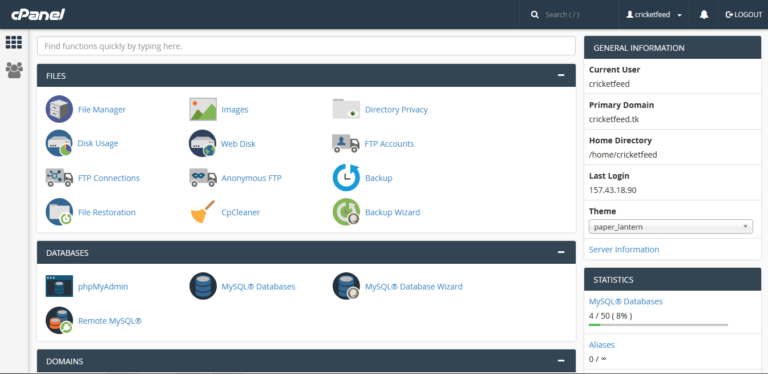Click the Images icon
768x374 pixels.
tap(203, 109)
